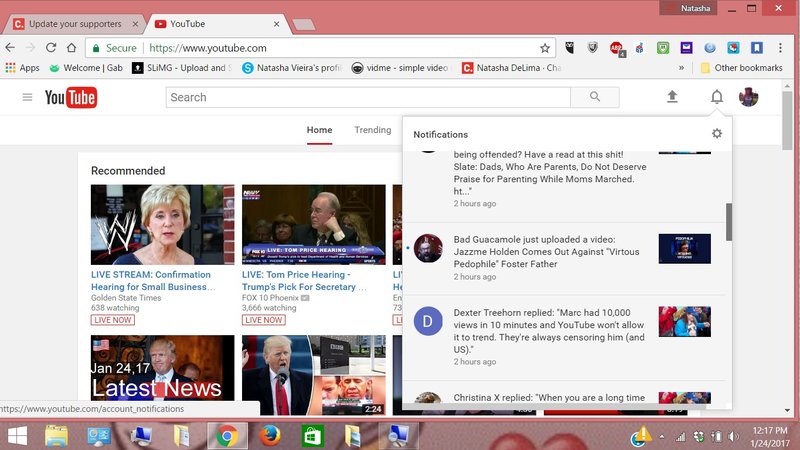Open notification settings gear
800x450 pixels.
(716, 134)
